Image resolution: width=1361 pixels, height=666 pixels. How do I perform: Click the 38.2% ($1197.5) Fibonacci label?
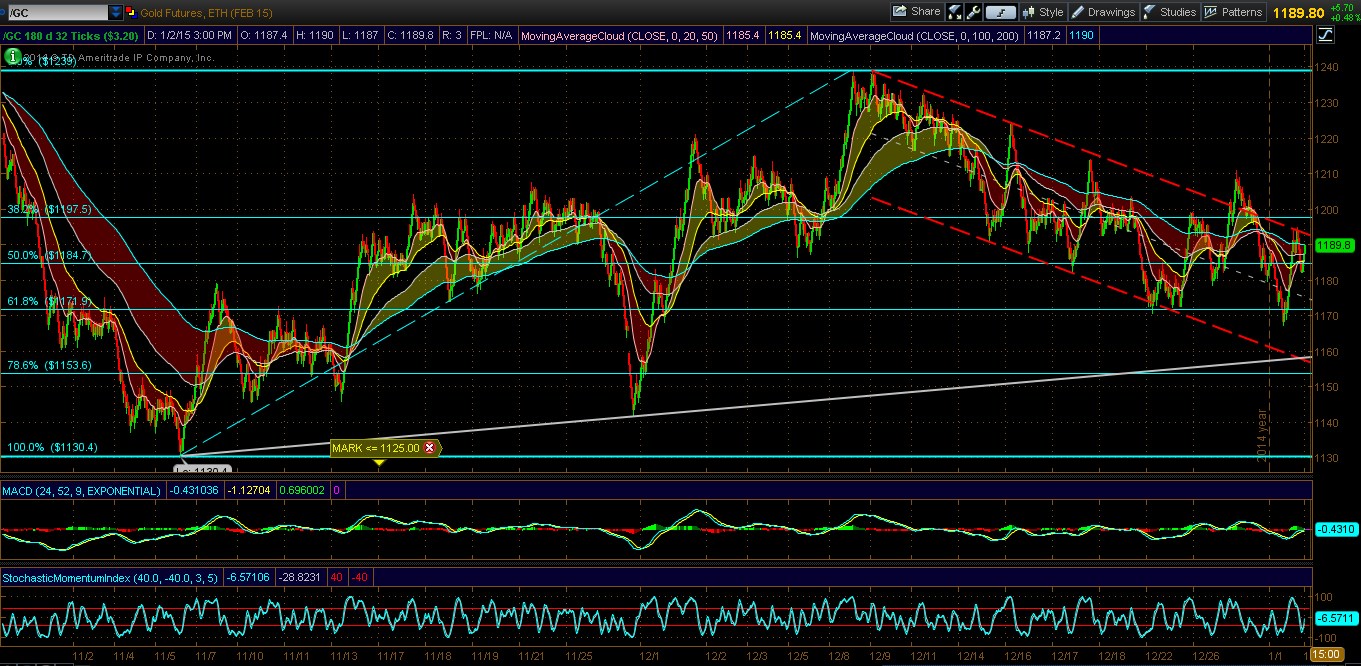point(47,210)
